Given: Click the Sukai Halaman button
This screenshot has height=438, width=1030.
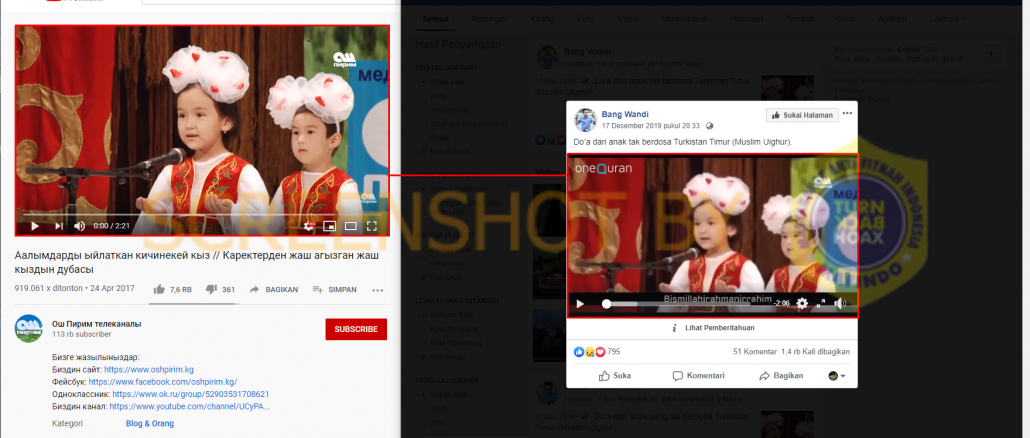Looking at the screenshot, I should [802, 115].
